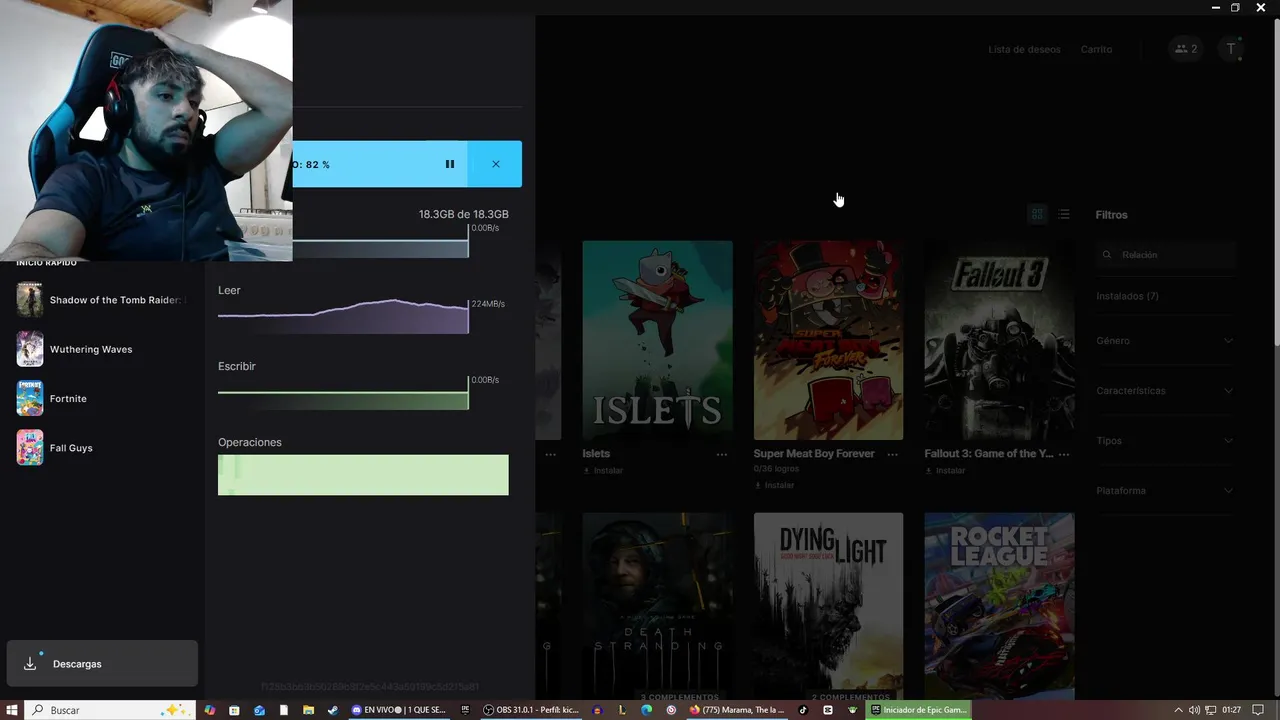Open Outlook from the taskbar
This screenshot has height=720, width=1280.
[x=259, y=710]
